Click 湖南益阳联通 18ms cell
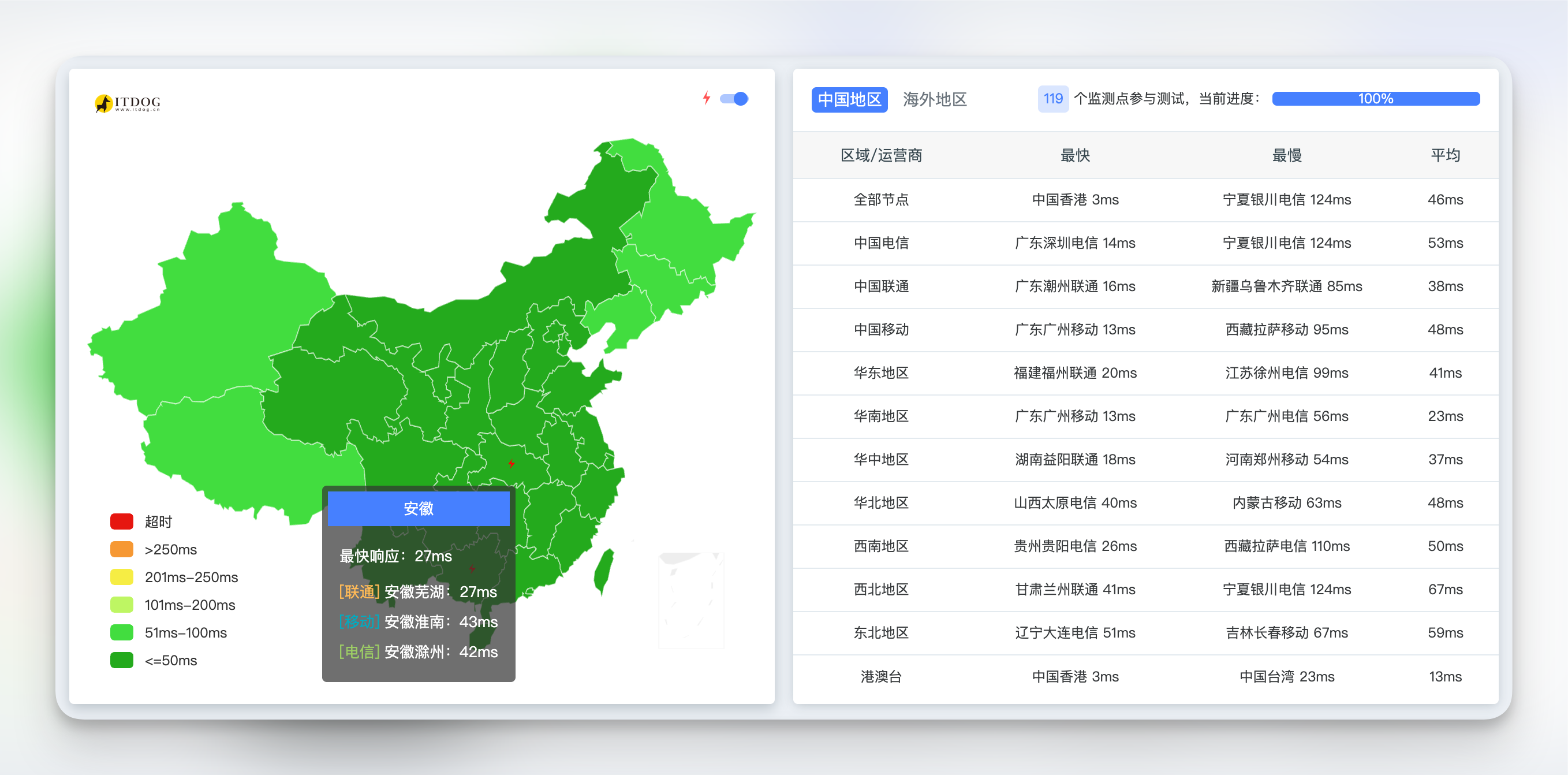 point(1075,459)
